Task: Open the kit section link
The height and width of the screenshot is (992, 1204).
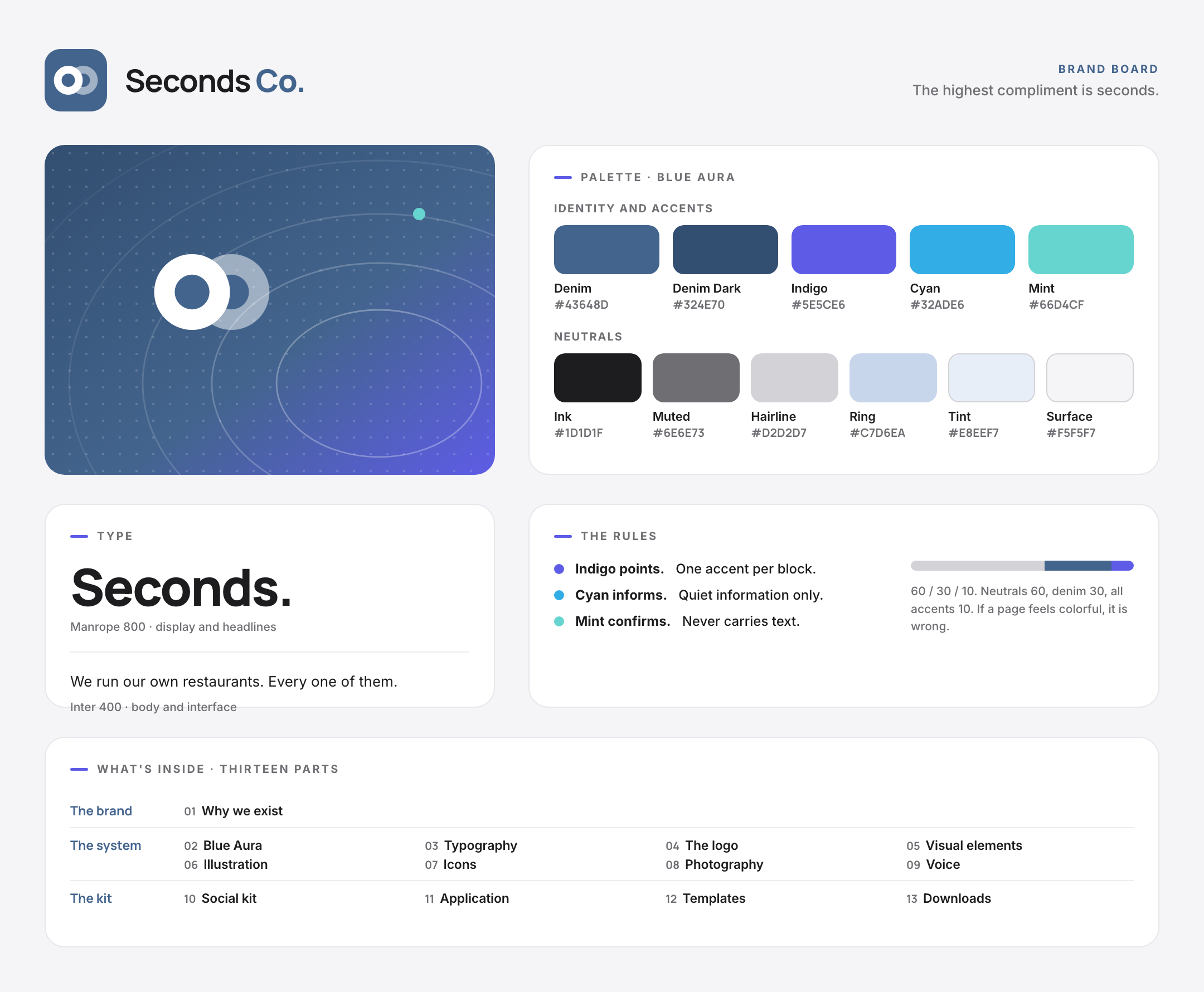Action: 91,898
